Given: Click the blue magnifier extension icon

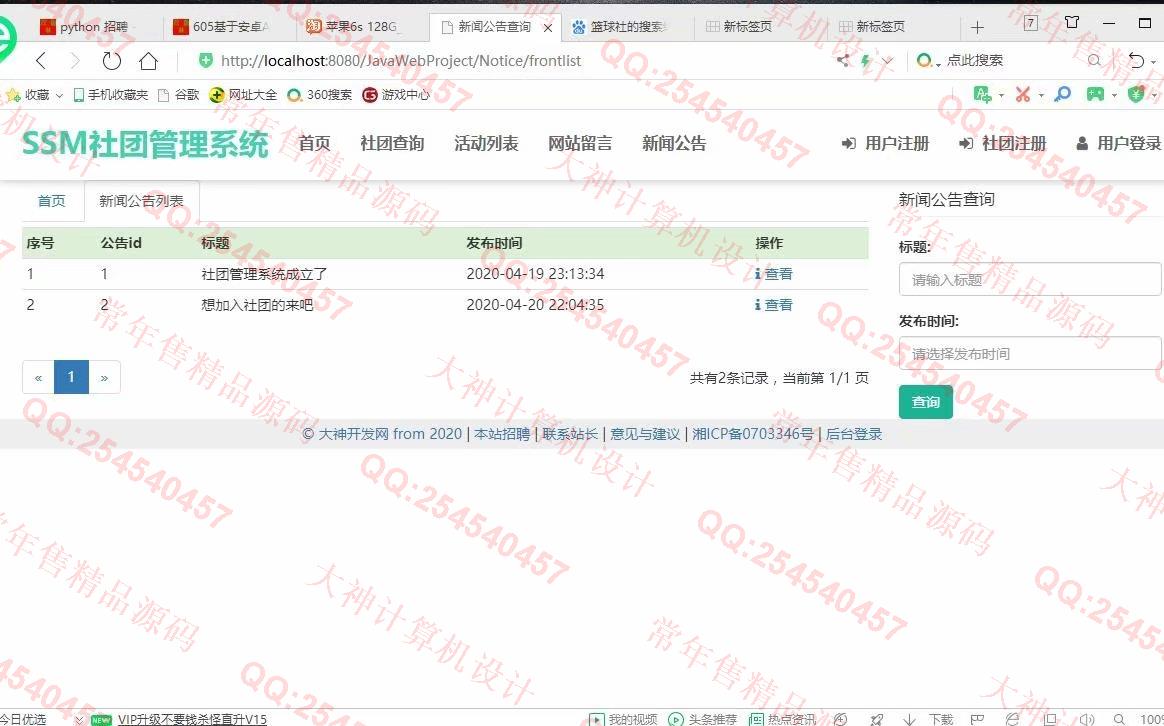Looking at the screenshot, I should point(1062,94).
